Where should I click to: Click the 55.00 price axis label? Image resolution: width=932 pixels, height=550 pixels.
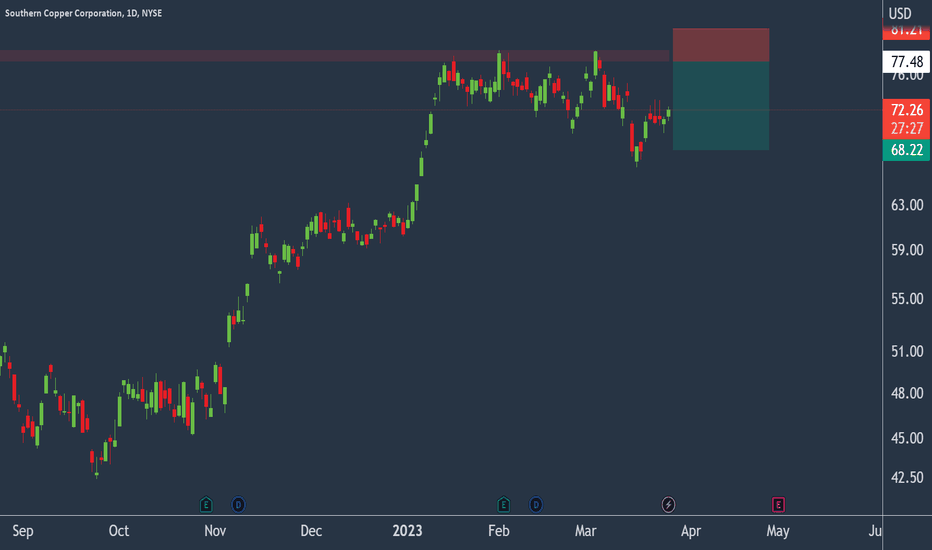tap(907, 298)
